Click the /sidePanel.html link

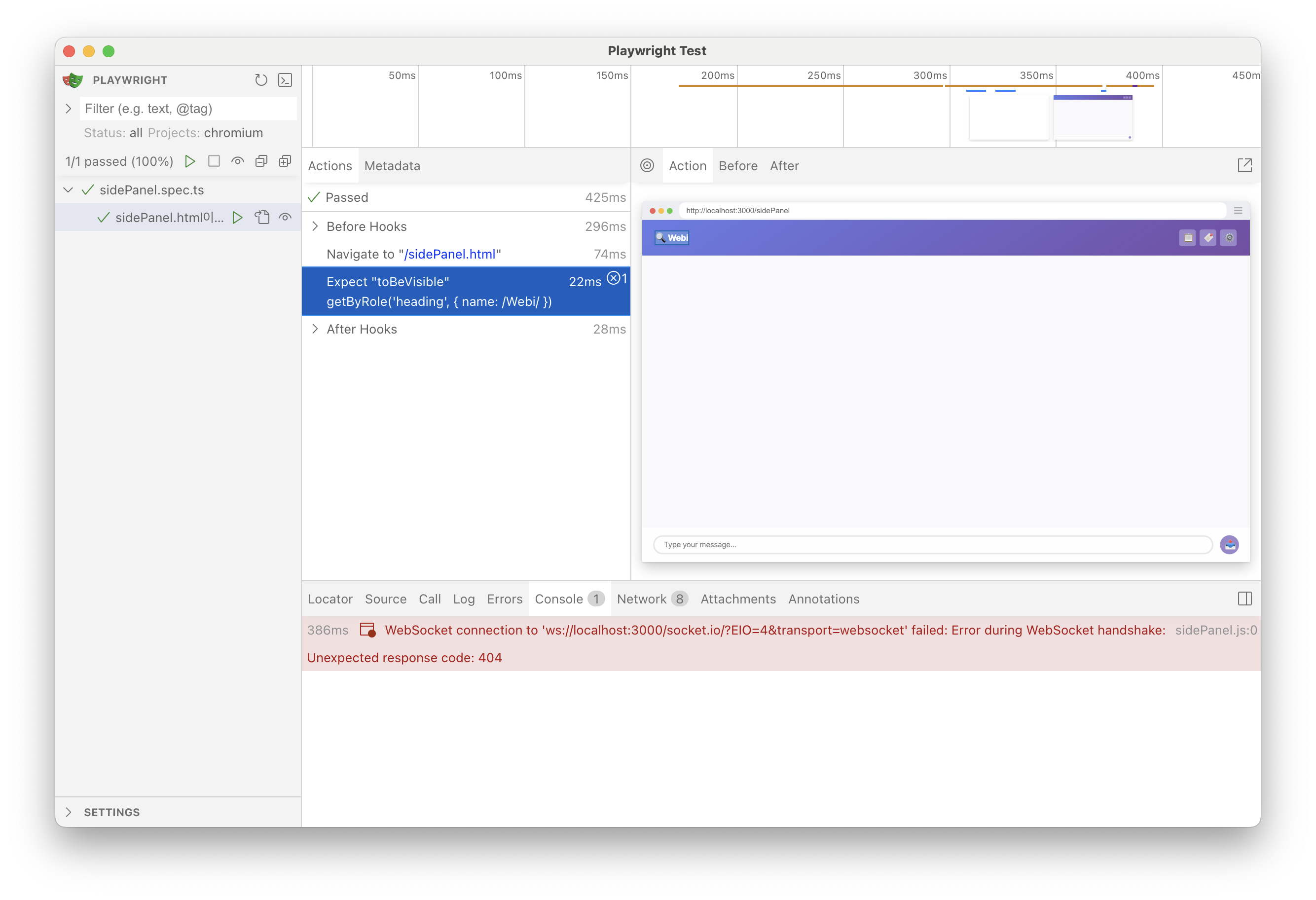point(450,254)
